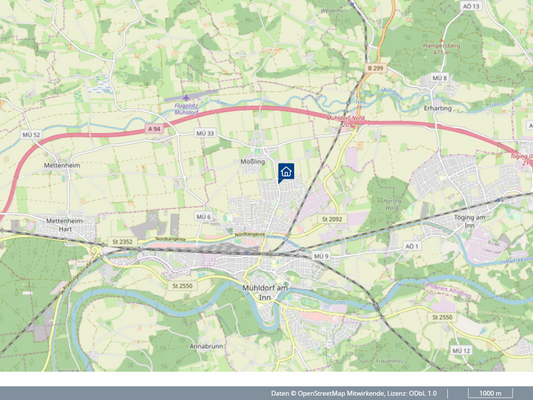Select the Töging am Inn label
Viewport: 533px width, 400px height.
[x=469, y=221]
